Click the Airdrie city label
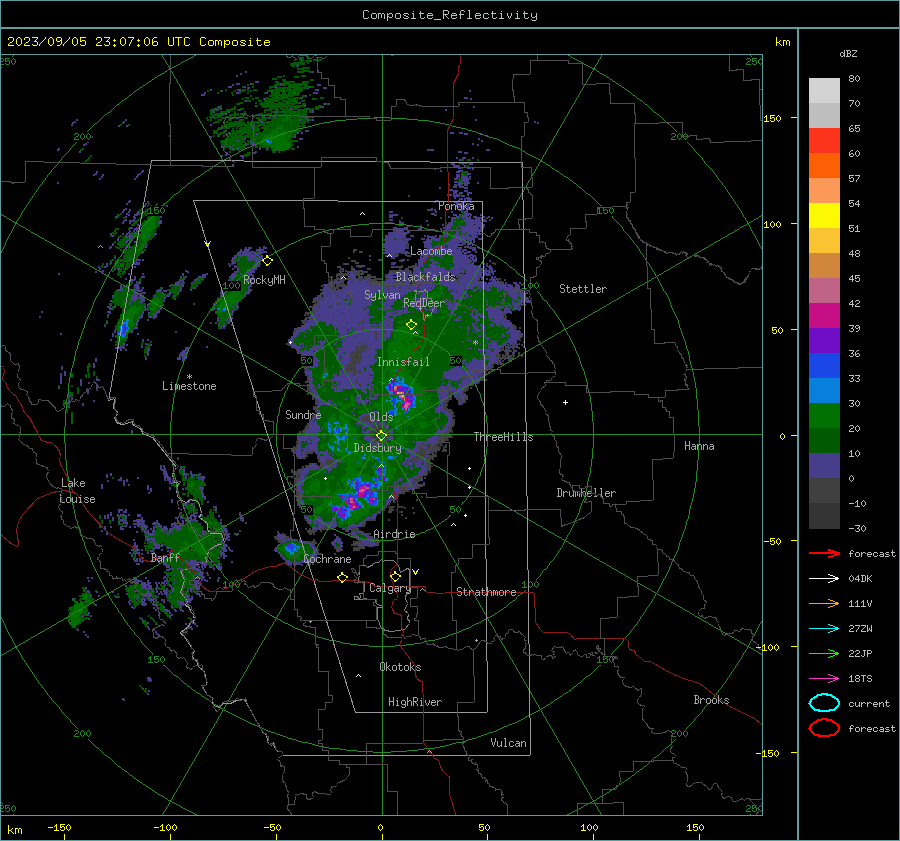 click(x=394, y=534)
